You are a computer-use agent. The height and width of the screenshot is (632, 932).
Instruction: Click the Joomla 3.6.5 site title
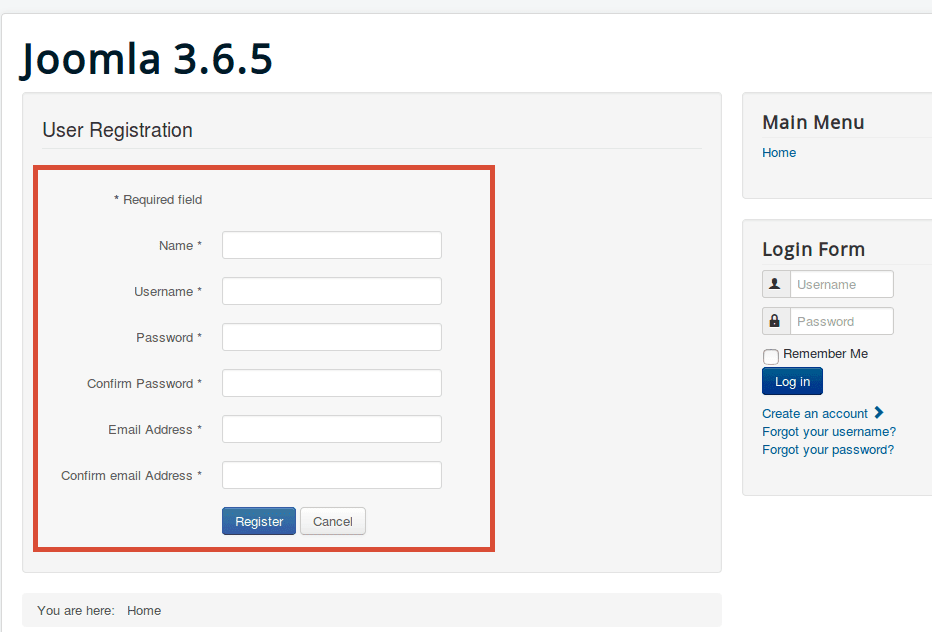[x=147, y=59]
